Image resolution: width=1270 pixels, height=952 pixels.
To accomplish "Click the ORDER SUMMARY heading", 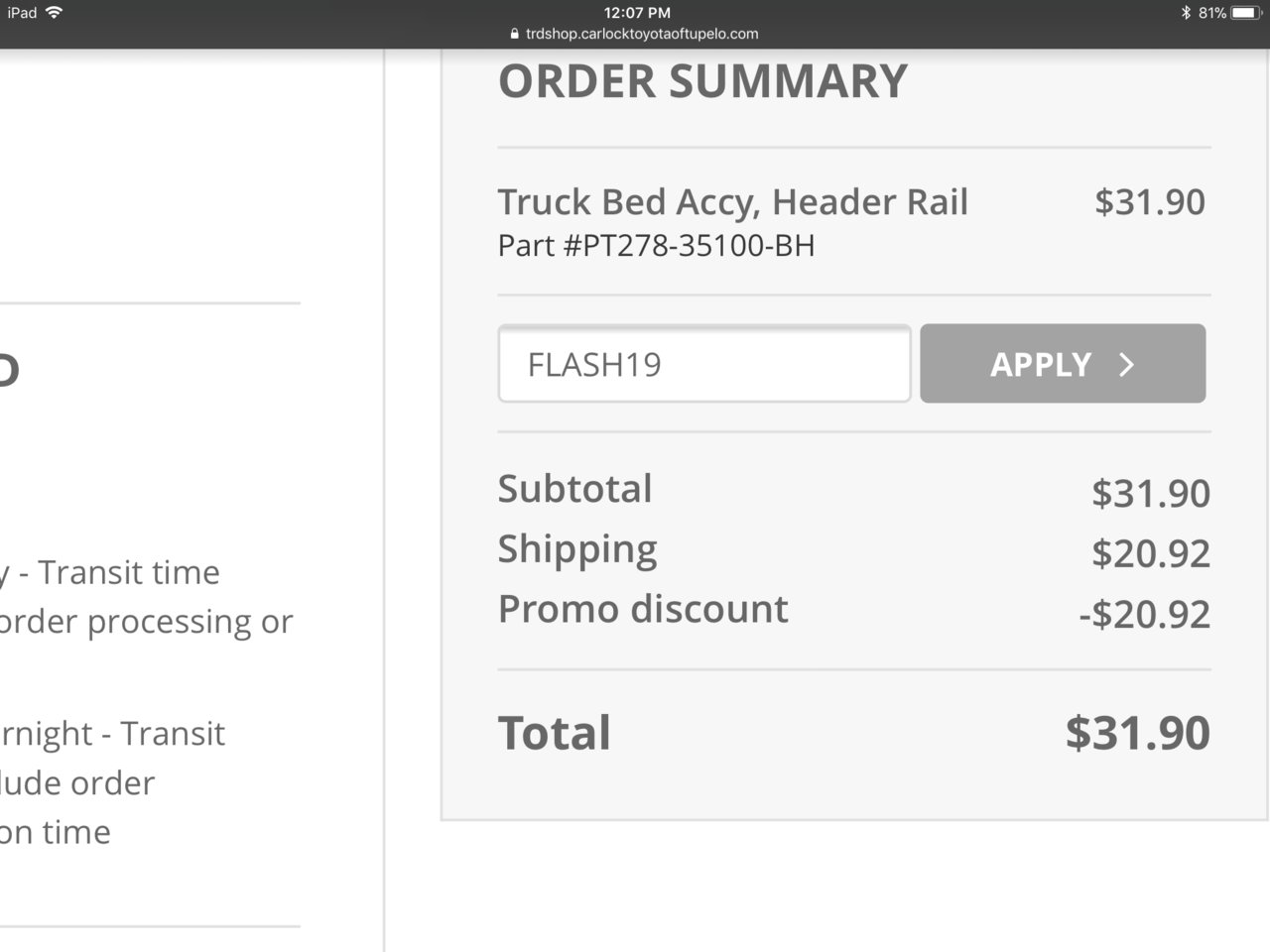I will pyautogui.click(x=702, y=81).
